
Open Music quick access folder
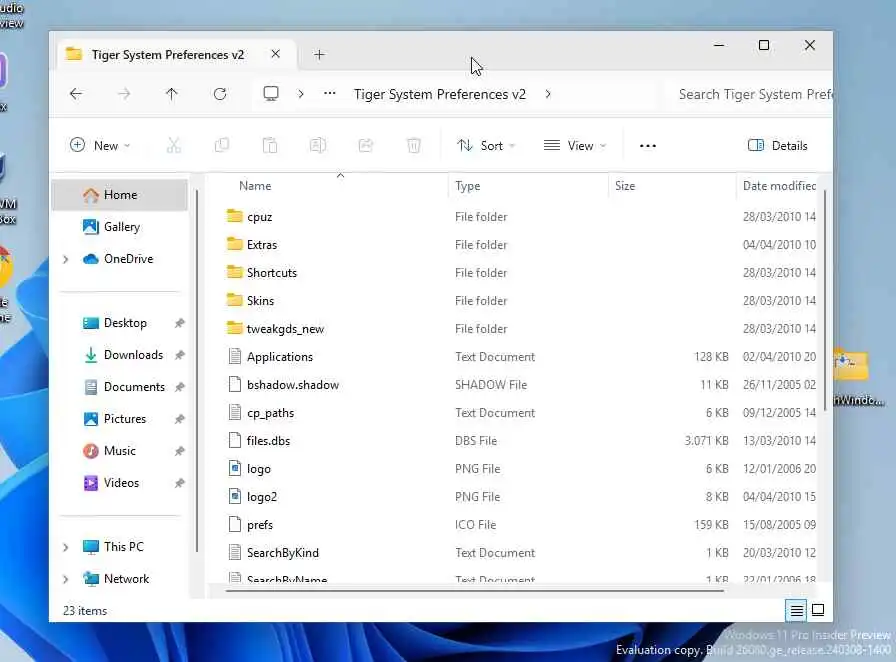[119, 450]
